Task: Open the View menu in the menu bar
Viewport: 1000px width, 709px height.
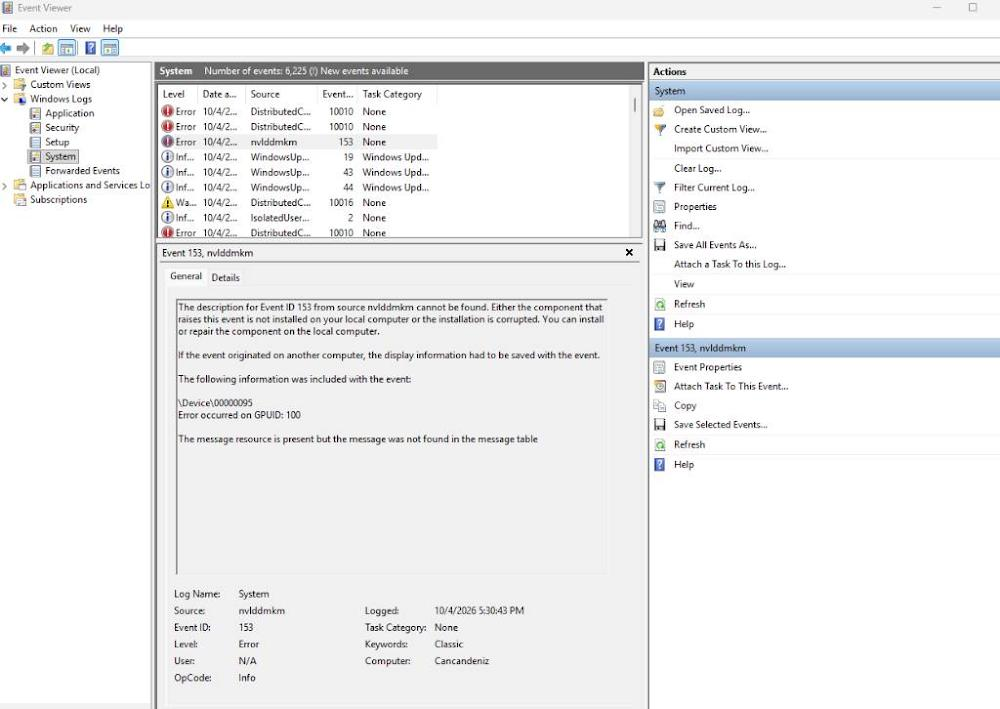Action: [x=80, y=29]
